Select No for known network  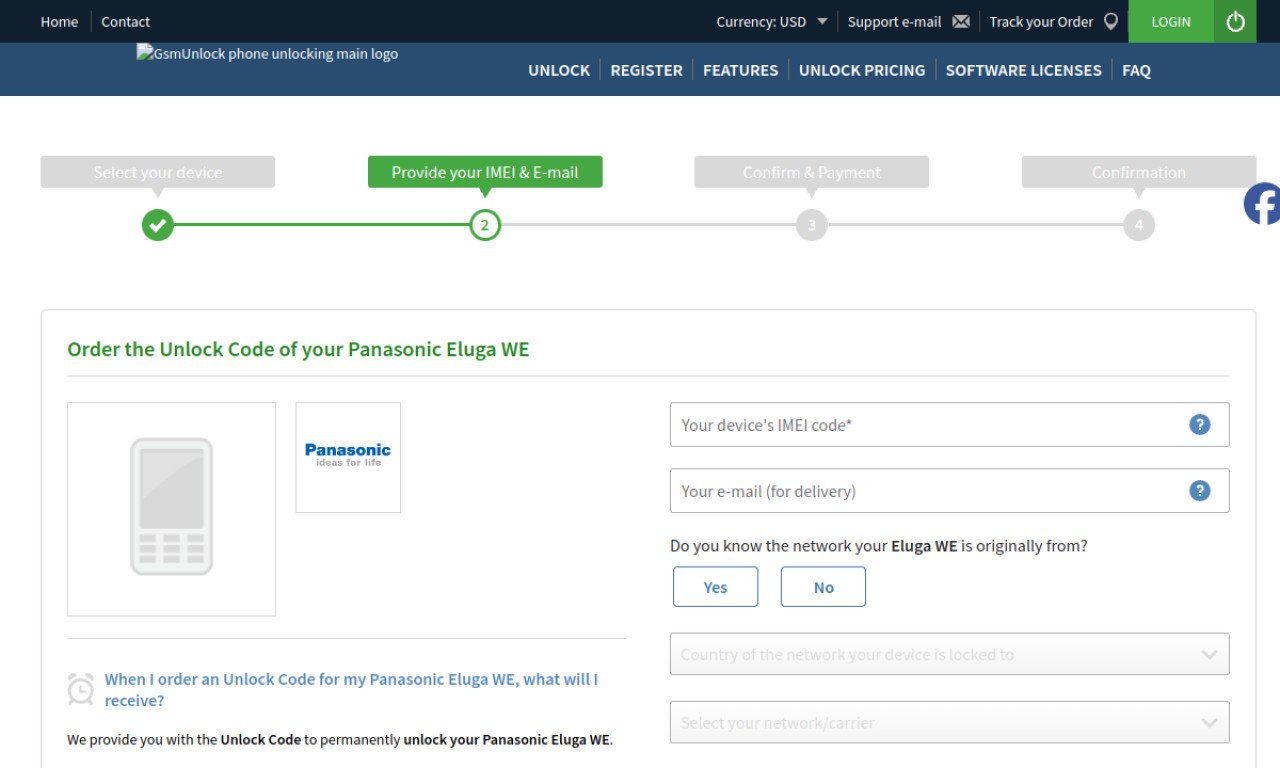(823, 587)
